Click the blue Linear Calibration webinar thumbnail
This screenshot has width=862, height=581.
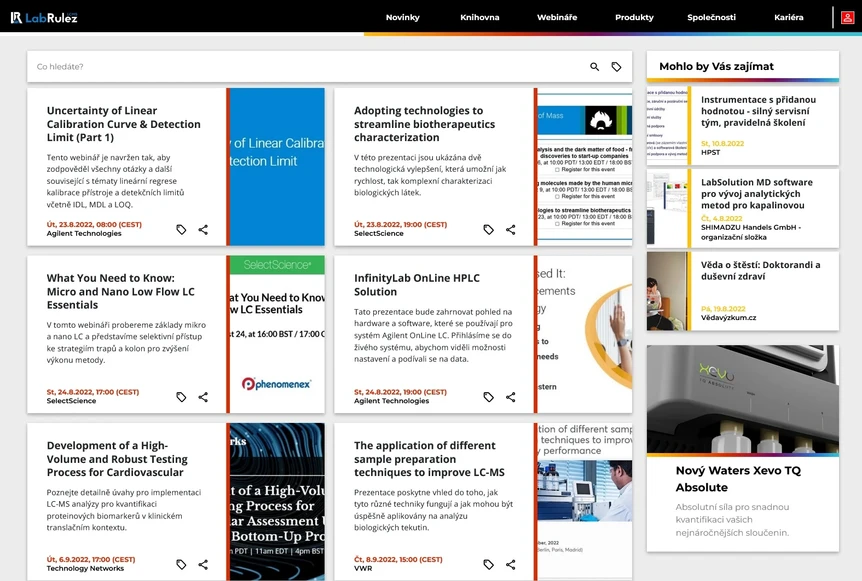(x=277, y=167)
